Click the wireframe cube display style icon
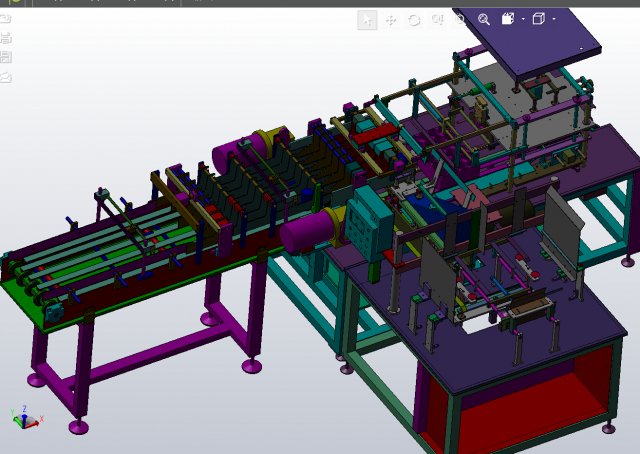This screenshot has width=640, height=454. click(539, 19)
